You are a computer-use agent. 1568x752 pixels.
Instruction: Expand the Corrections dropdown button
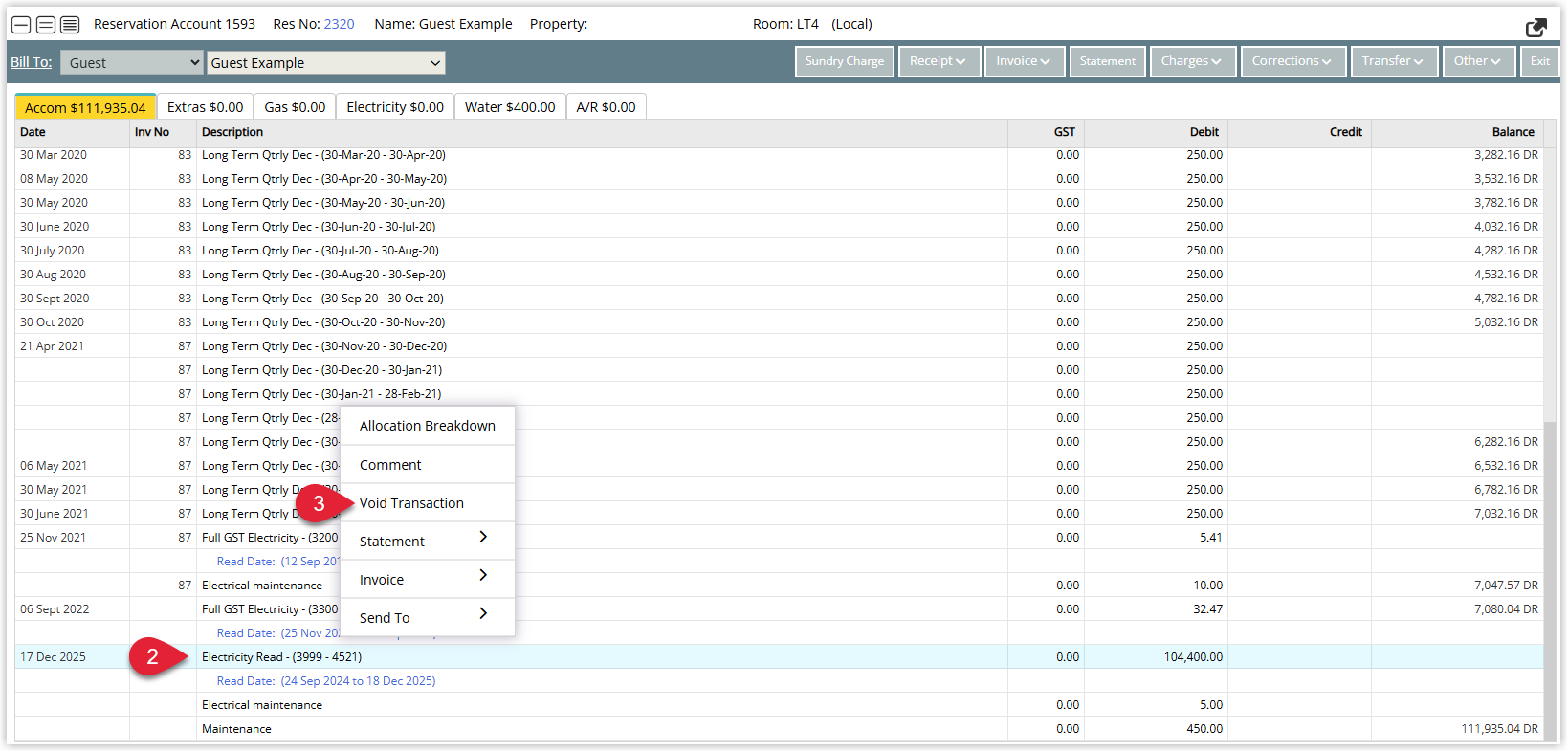click(x=1292, y=61)
